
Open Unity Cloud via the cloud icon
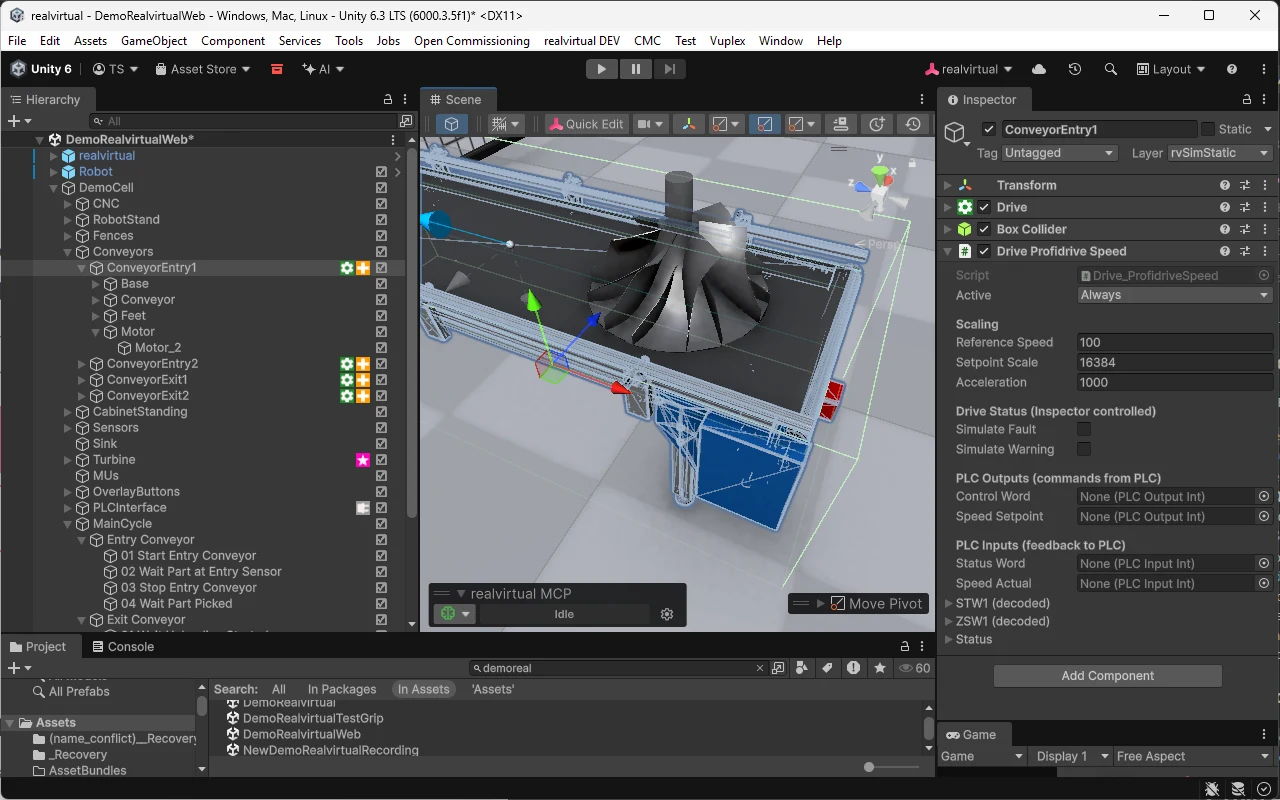tap(1039, 69)
